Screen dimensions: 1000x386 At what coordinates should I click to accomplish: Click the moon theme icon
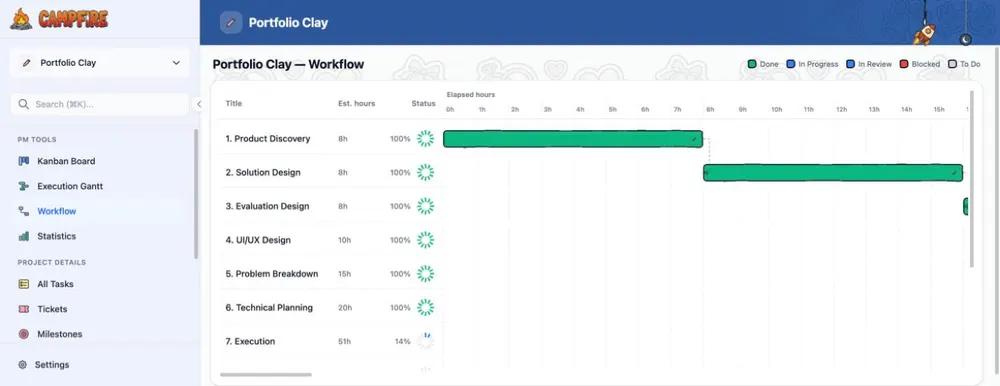click(966, 40)
